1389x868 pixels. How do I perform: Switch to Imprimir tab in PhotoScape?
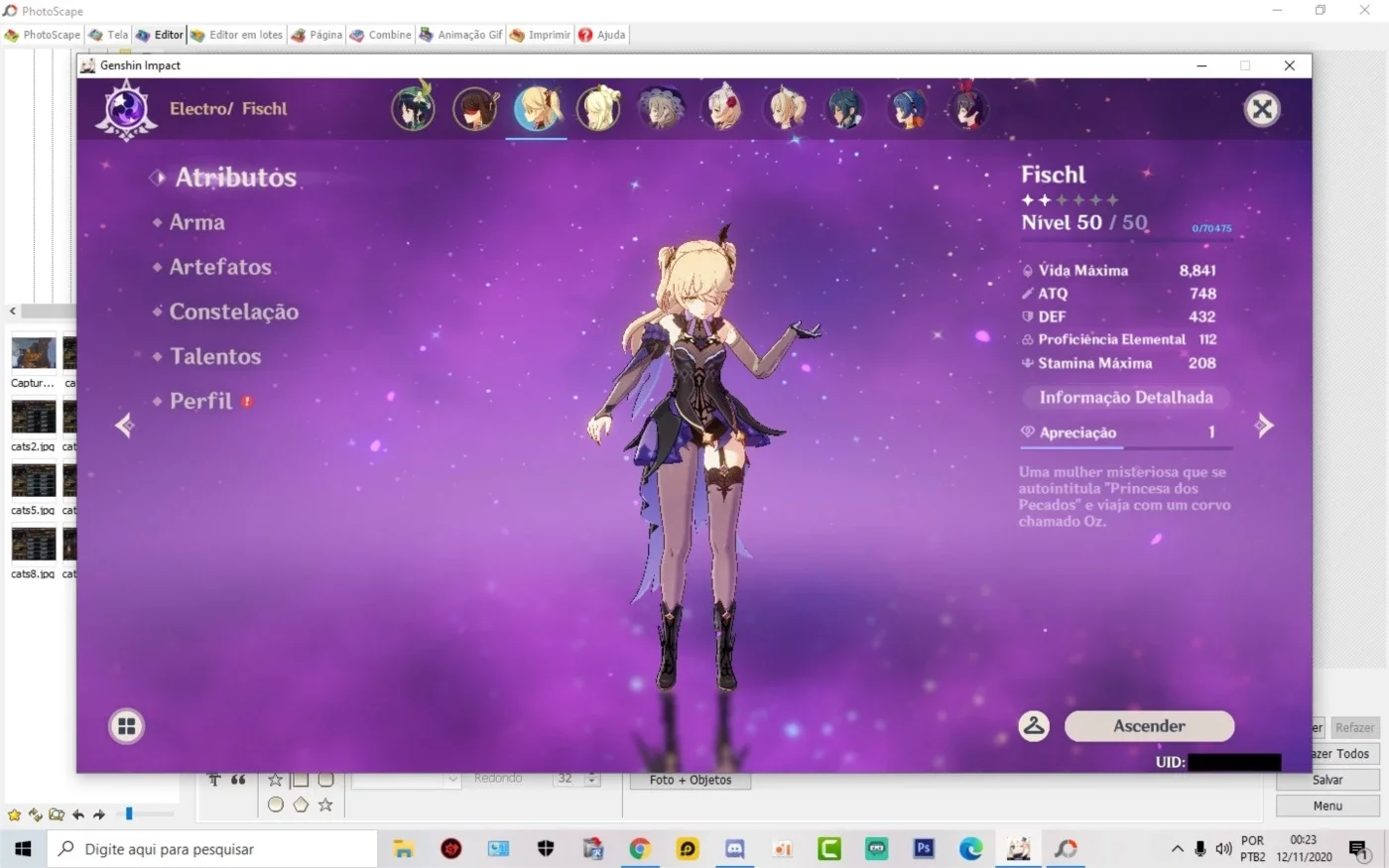pos(541,35)
